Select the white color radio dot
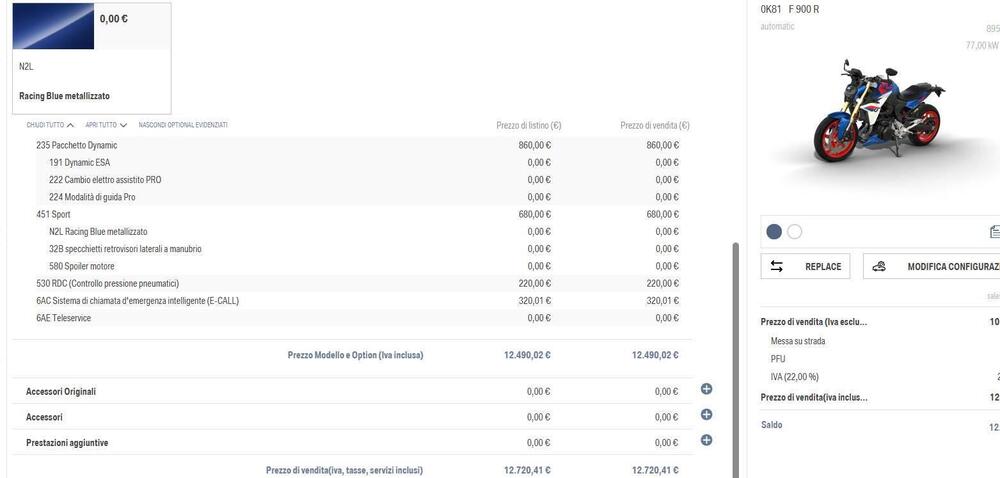The image size is (1000, 478). [795, 232]
